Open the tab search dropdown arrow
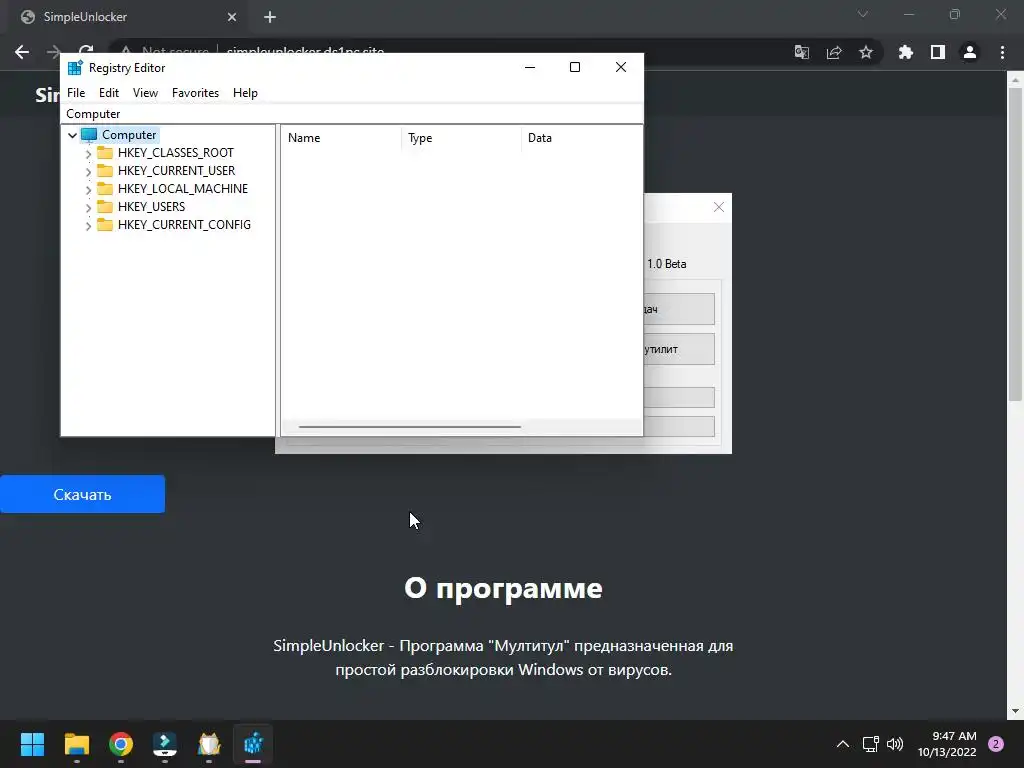The height and width of the screenshot is (768, 1024). tap(863, 14)
